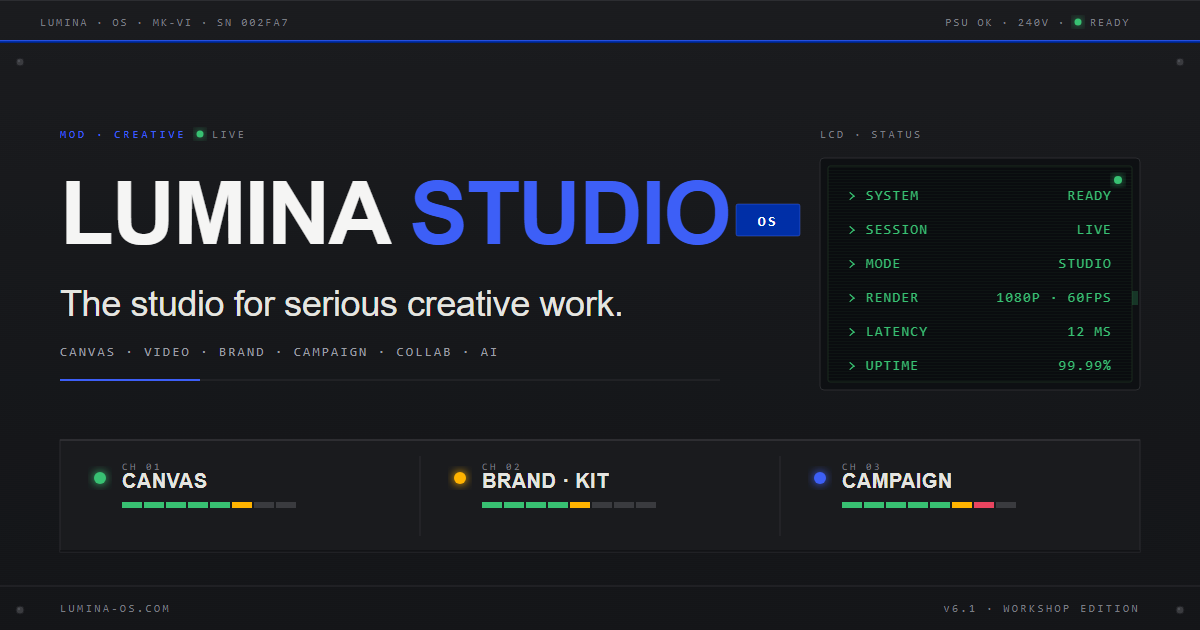Select AI in the feature list
This screenshot has height=630, width=1200.
[x=489, y=352]
